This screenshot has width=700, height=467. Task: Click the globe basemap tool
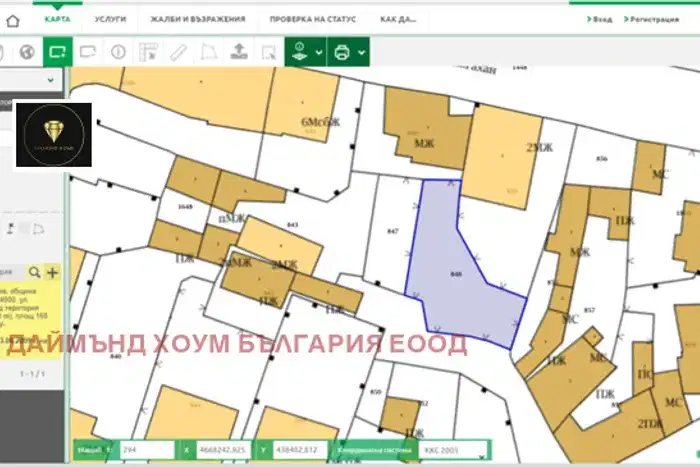27,52
